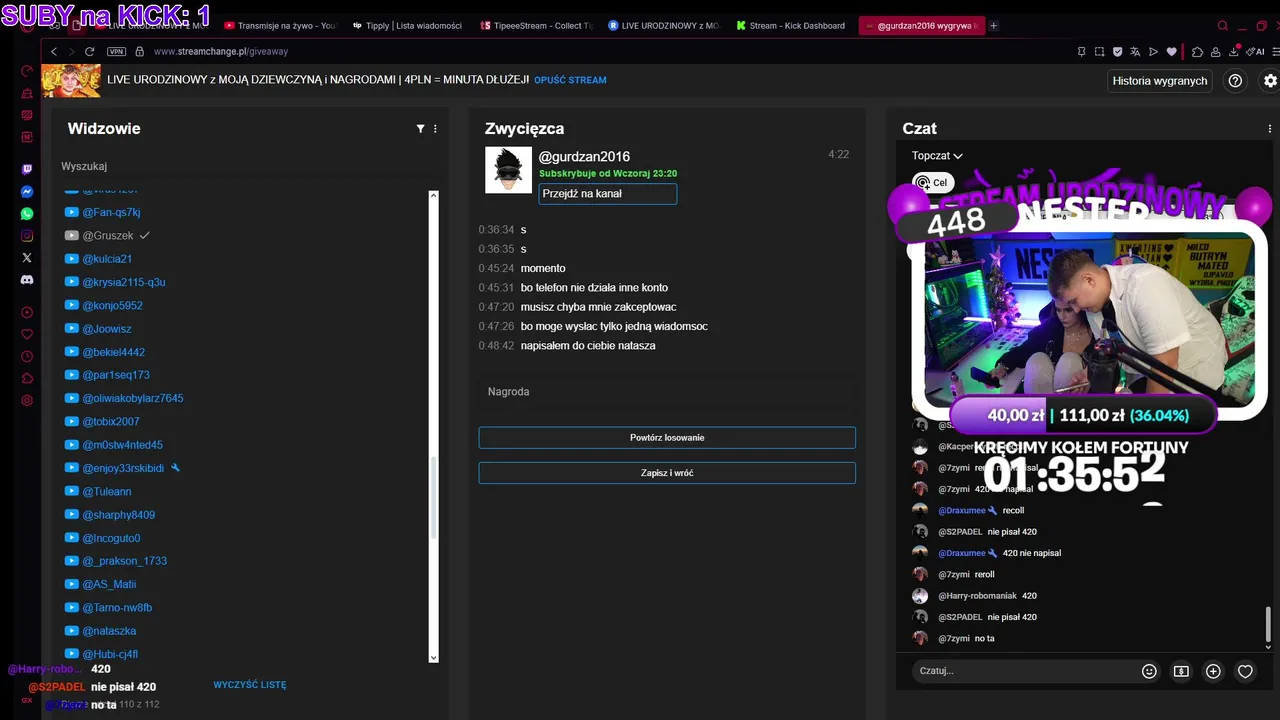Switch to the Stream - Kick Dashboard tab
The image size is (1280, 720).
(789, 25)
